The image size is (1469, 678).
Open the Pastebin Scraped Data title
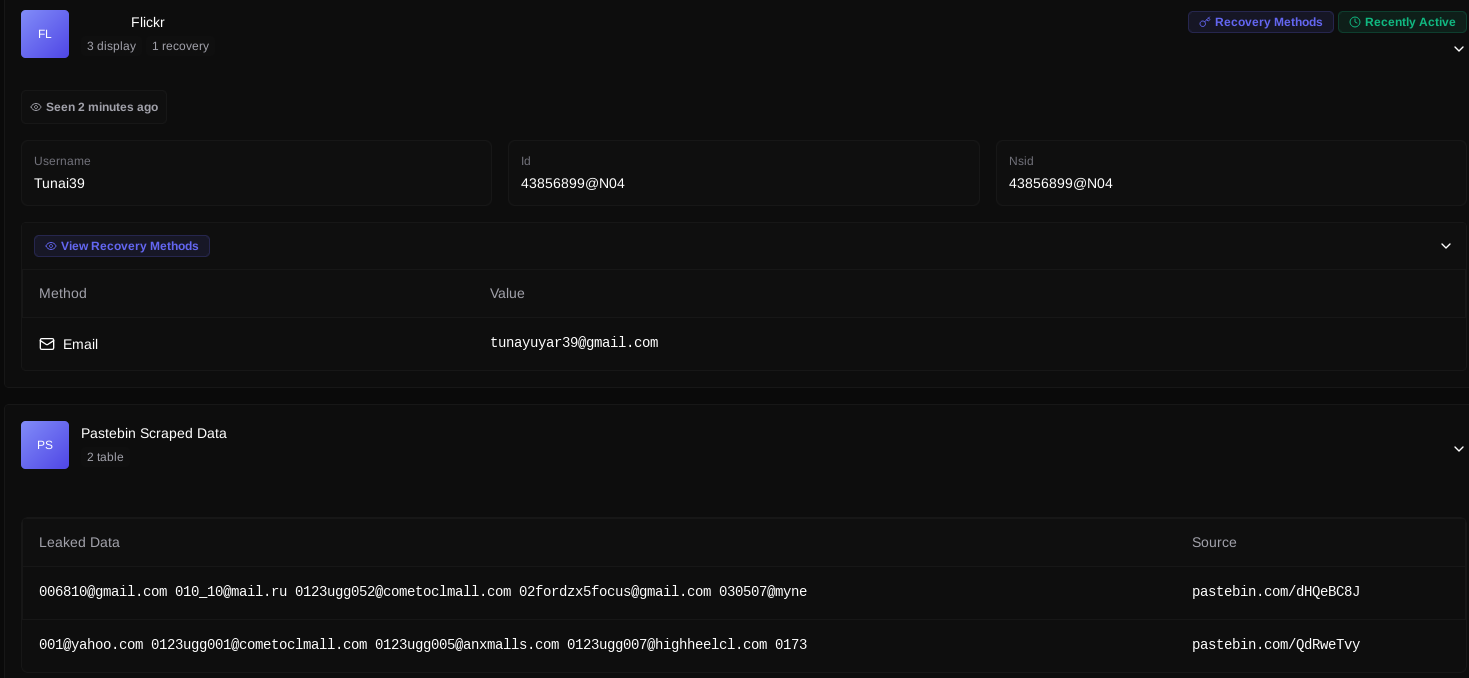(154, 433)
